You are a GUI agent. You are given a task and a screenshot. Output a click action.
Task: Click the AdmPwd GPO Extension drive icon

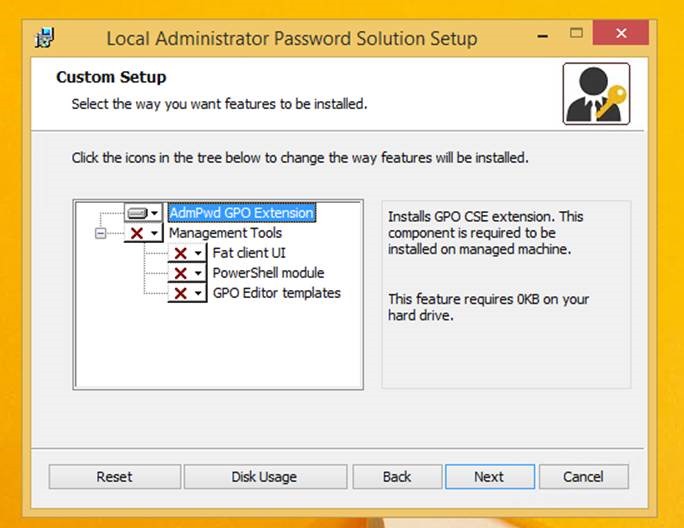137,213
